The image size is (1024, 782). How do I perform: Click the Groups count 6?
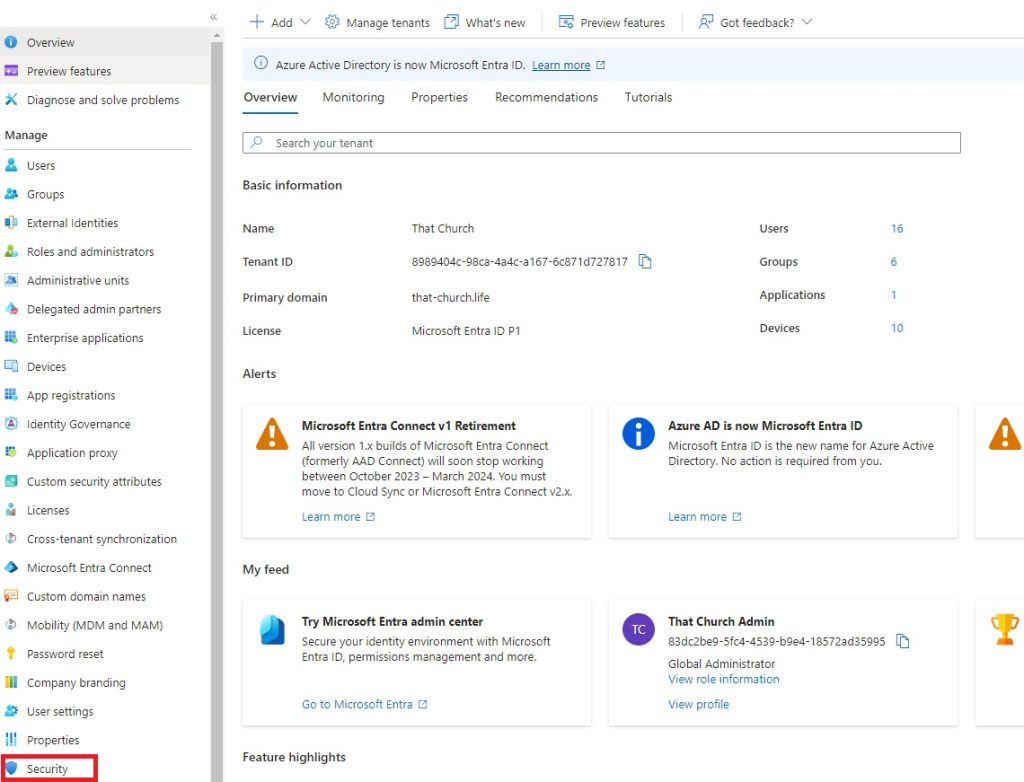click(894, 262)
